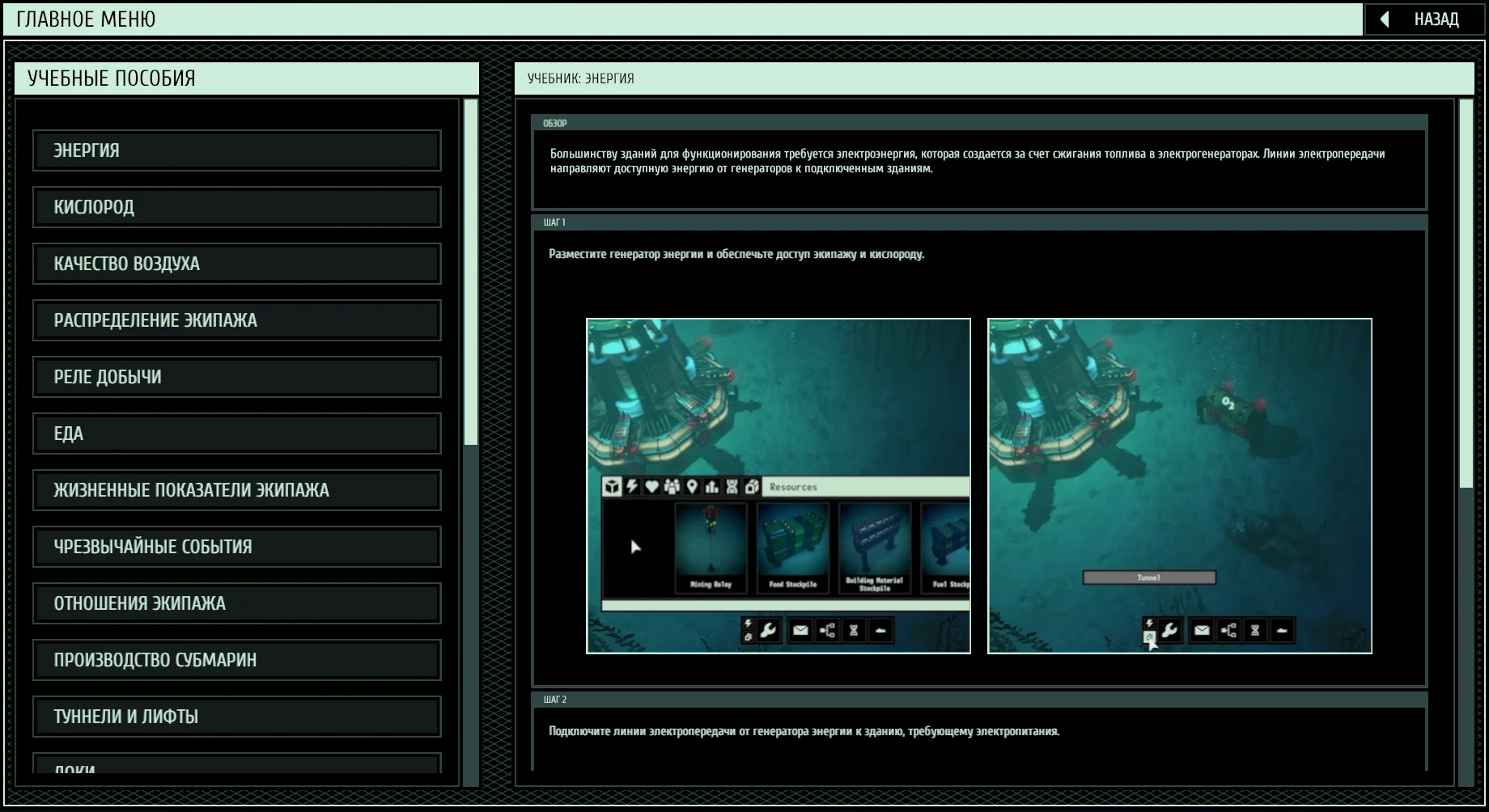
Task: Click the ОБЗОР section label
Action: [555, 123]
